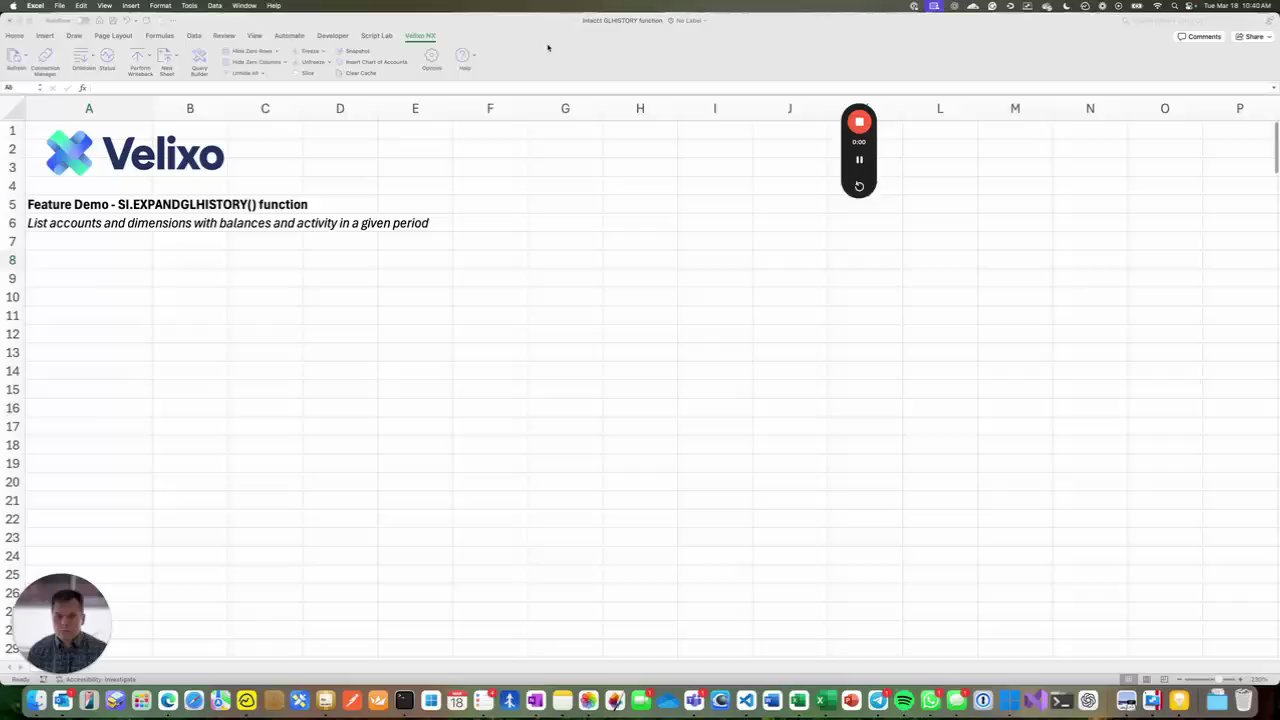Expand the Hide Zero Columns dropdown
This screenshot has width=1280, height=720.
tap(285, 62)
